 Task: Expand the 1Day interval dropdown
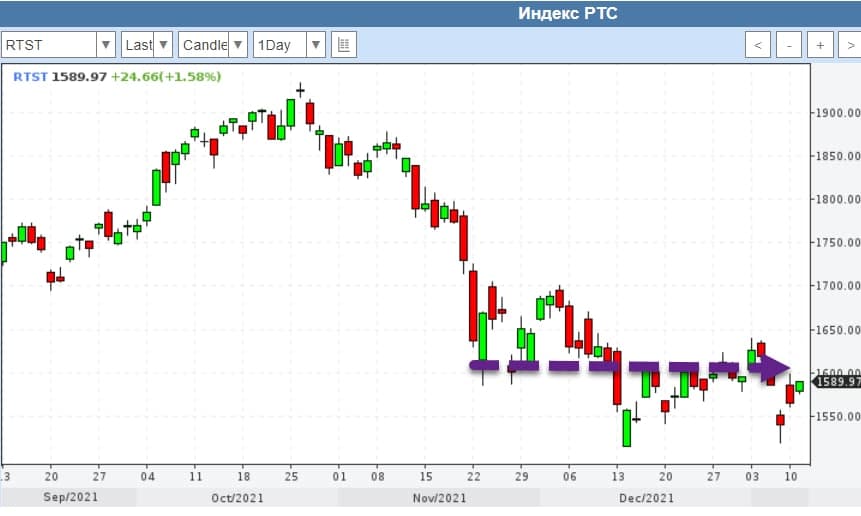tap(316, 45)
